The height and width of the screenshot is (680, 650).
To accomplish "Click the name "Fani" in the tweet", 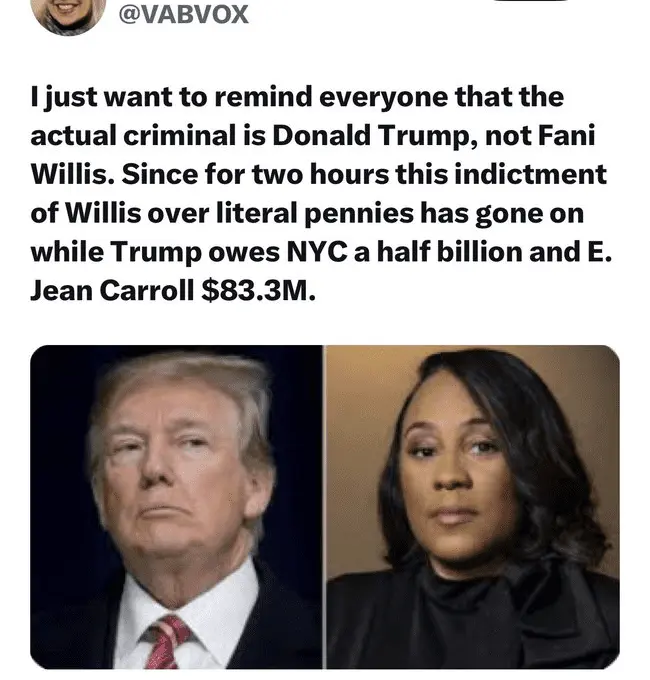I will pyautogui.click(x=566, y=135).
